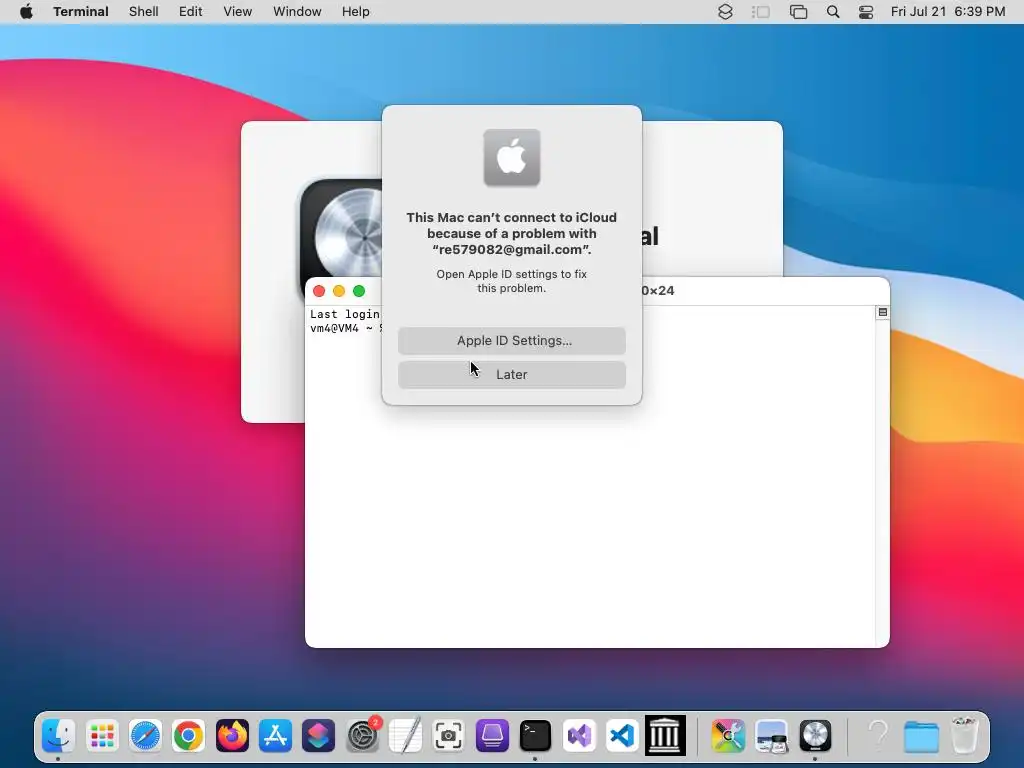Open Control Center in the menu bar
1024x768 pixels.
(x=866, y=12)
